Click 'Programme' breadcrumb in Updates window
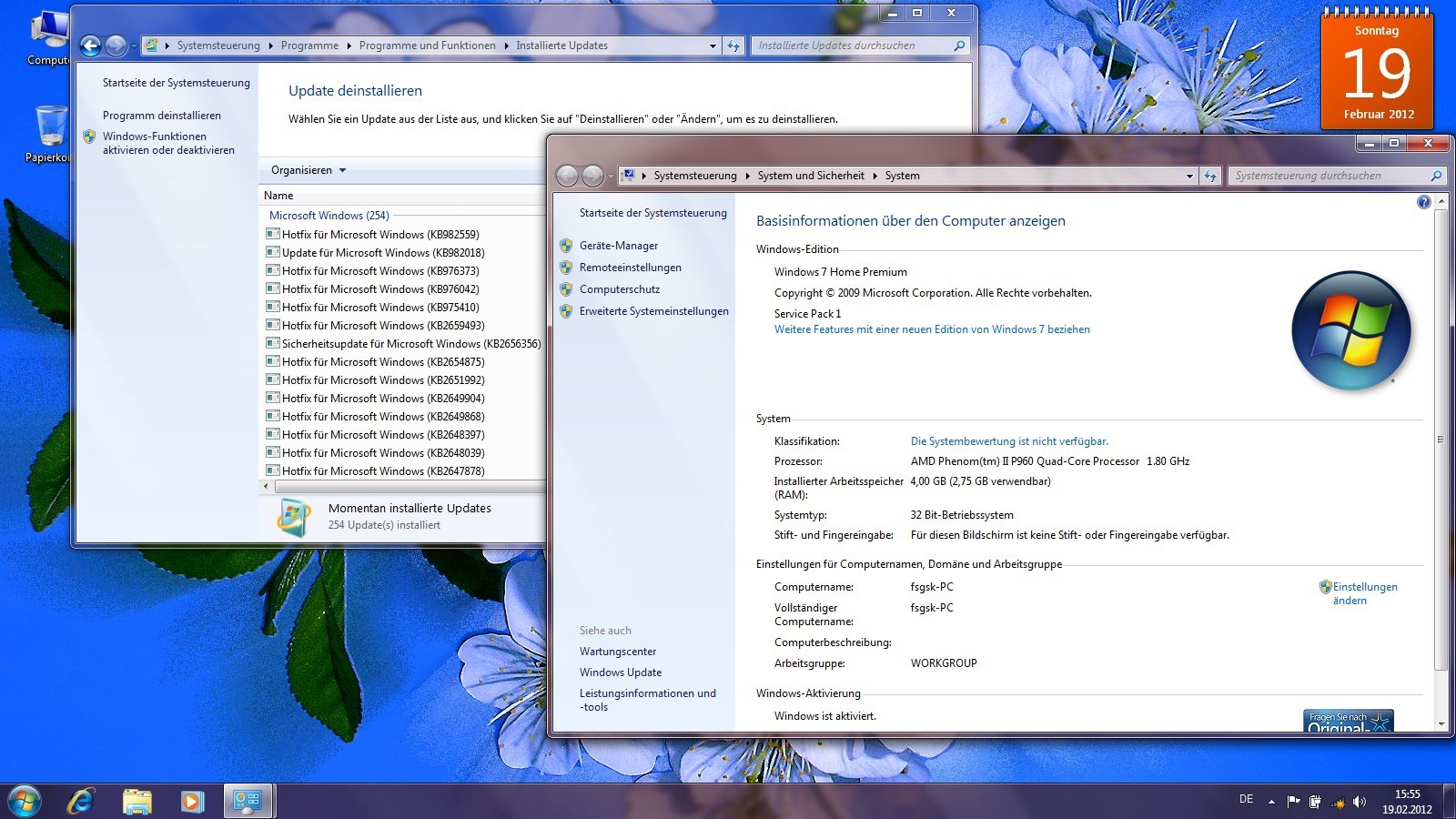 [309, 45]
